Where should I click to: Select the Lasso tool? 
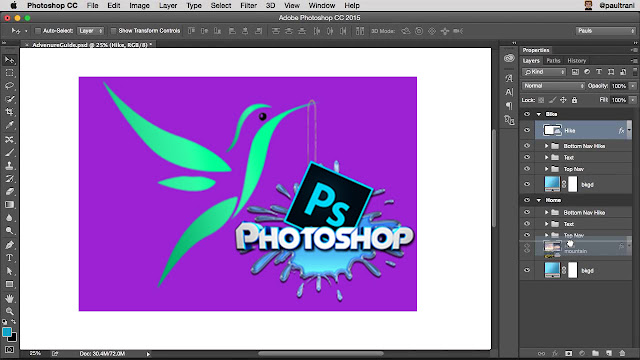coord(9,86)
